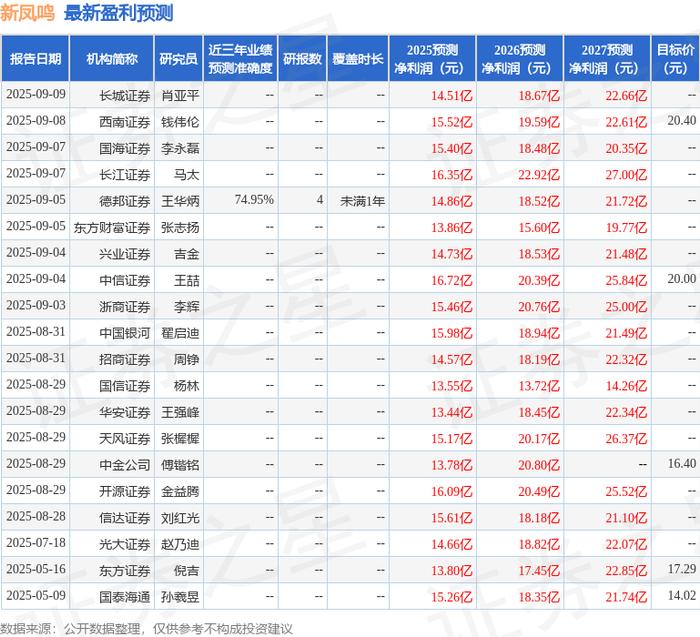Click the 22.92亿 2026 profit forecast

[x=538, y=175]
